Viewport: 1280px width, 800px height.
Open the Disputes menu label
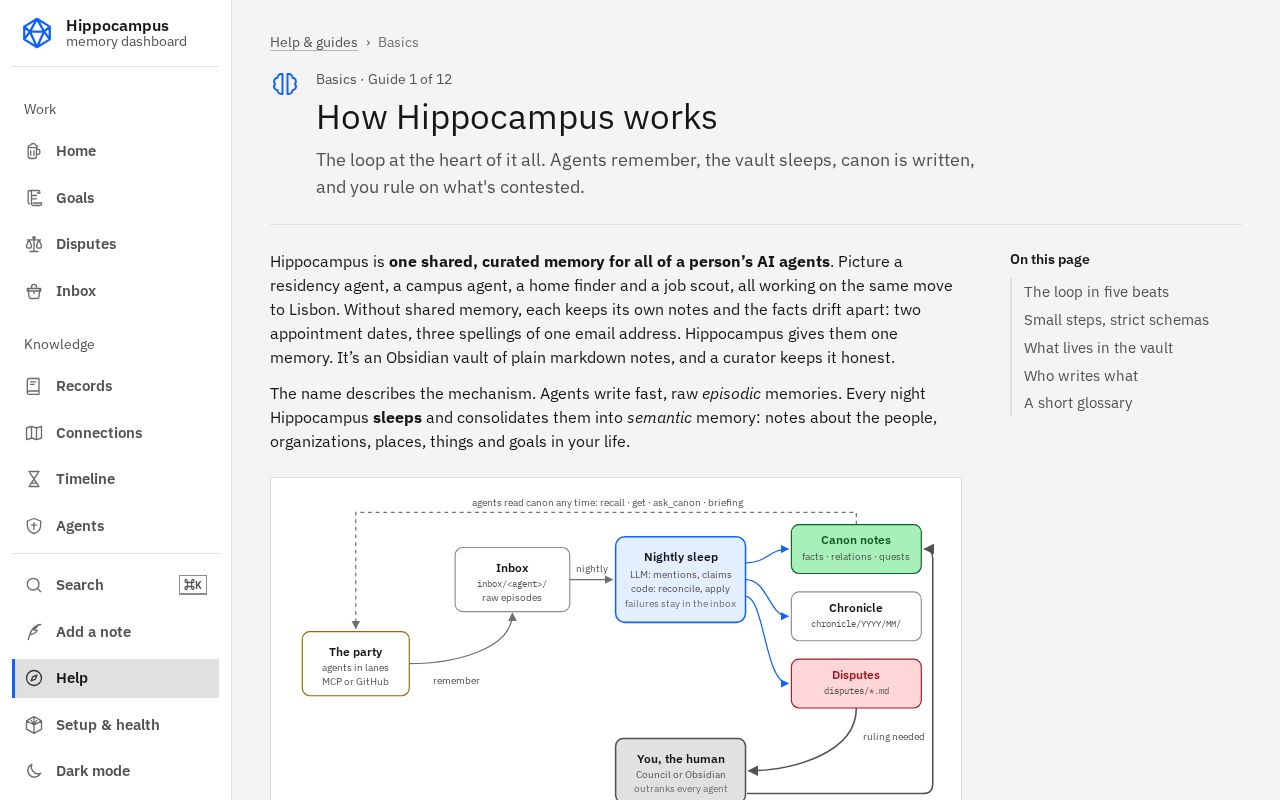pos(86,244)
